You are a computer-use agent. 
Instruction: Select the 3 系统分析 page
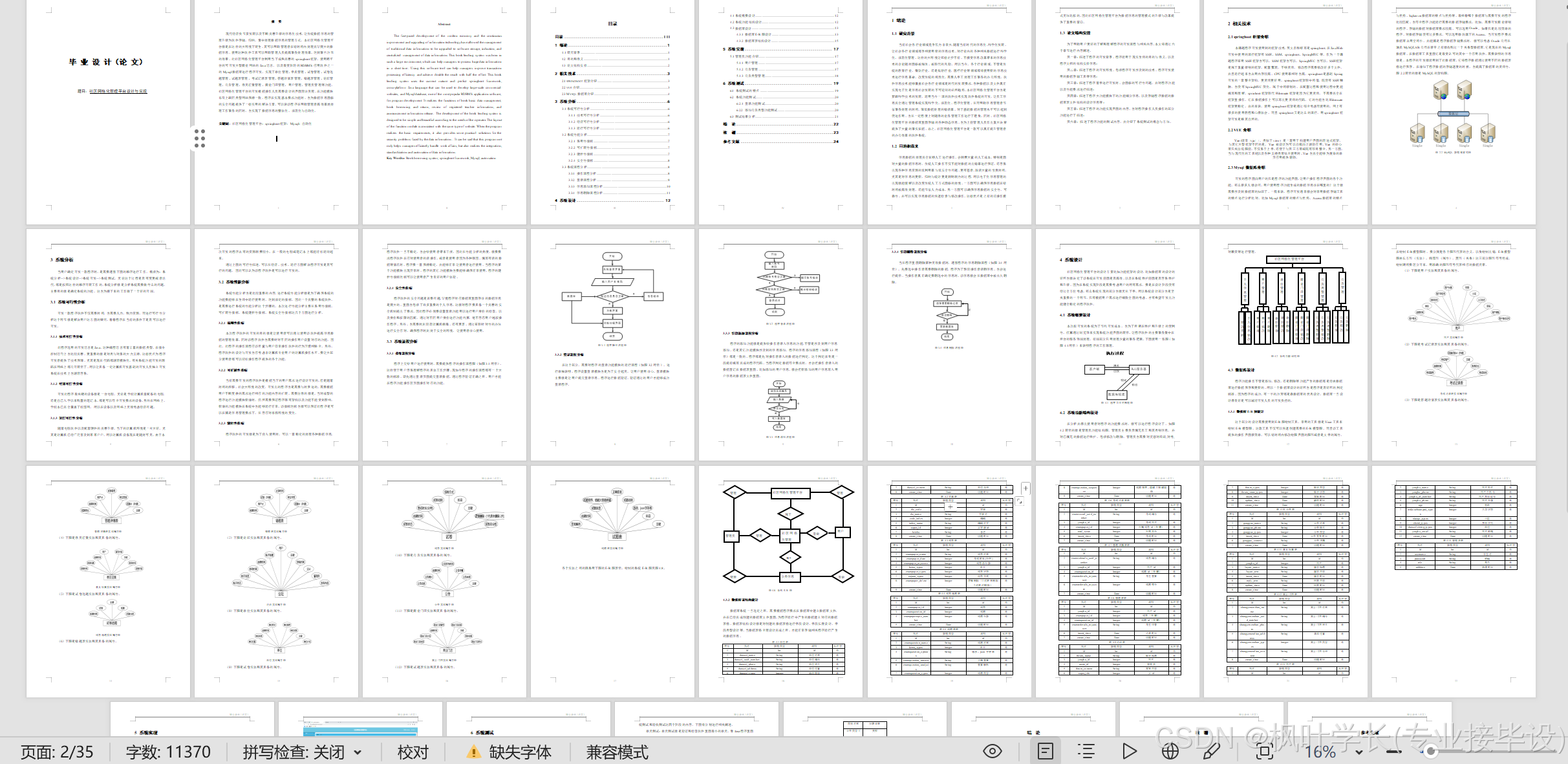point(108,344)
